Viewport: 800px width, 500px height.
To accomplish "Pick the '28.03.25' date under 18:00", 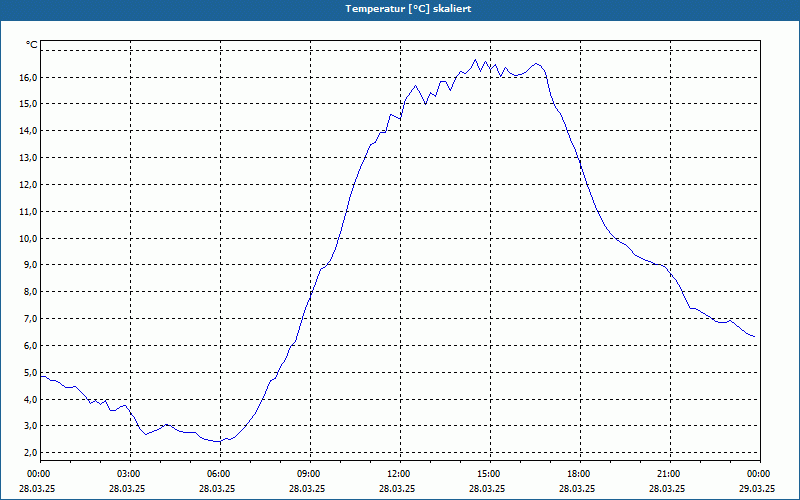I will 577,488.
